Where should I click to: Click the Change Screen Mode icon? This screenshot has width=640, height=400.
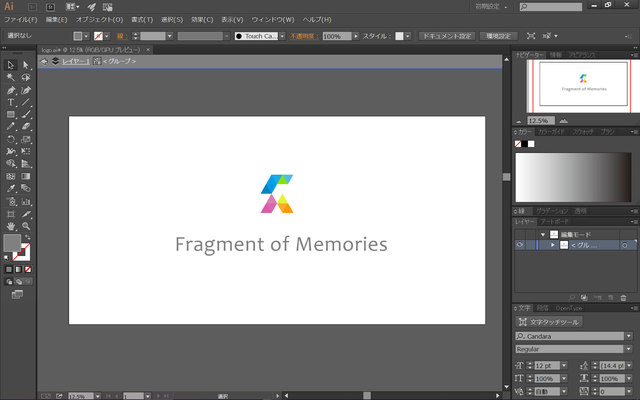pos(17,294)
